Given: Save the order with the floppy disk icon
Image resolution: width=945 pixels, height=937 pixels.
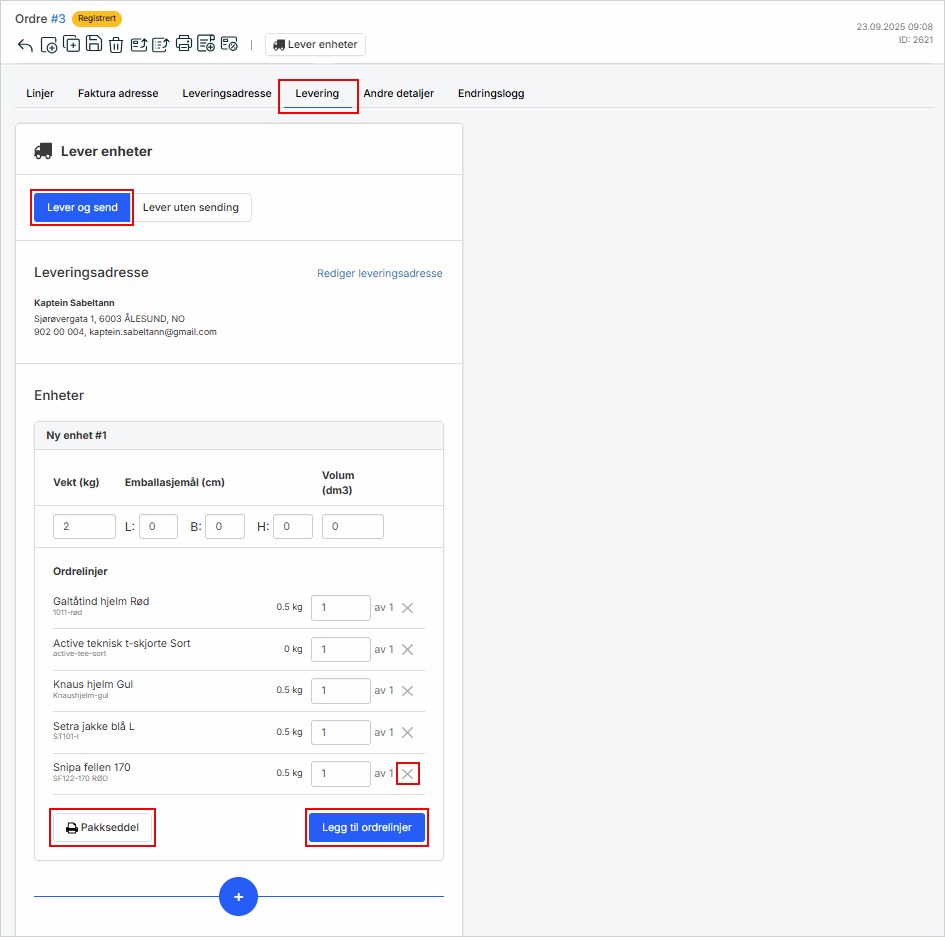Looking at the screenshot, I should pyautogui.click(x=93, y=44).
